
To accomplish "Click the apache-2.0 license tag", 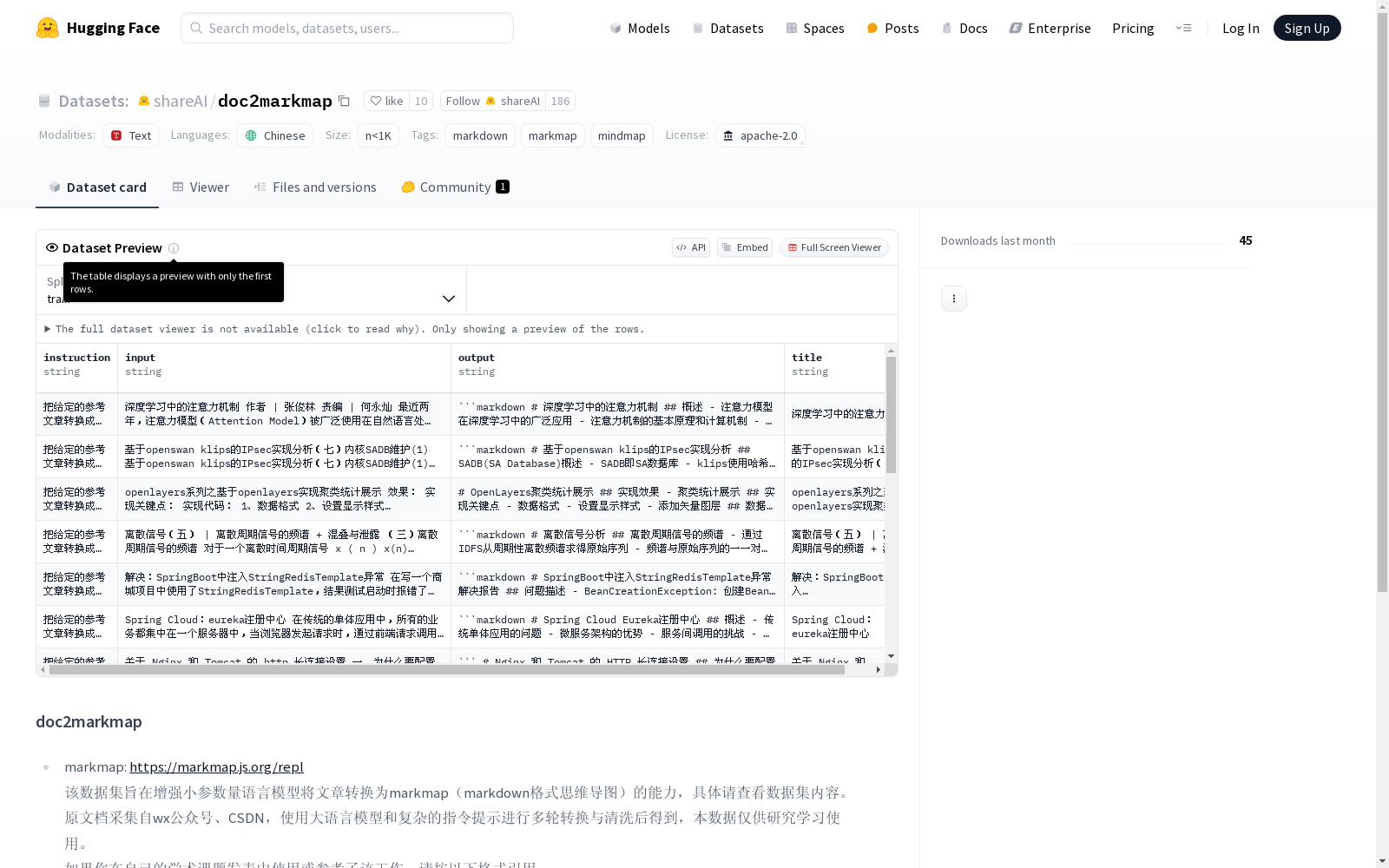I will click(760, 135).
